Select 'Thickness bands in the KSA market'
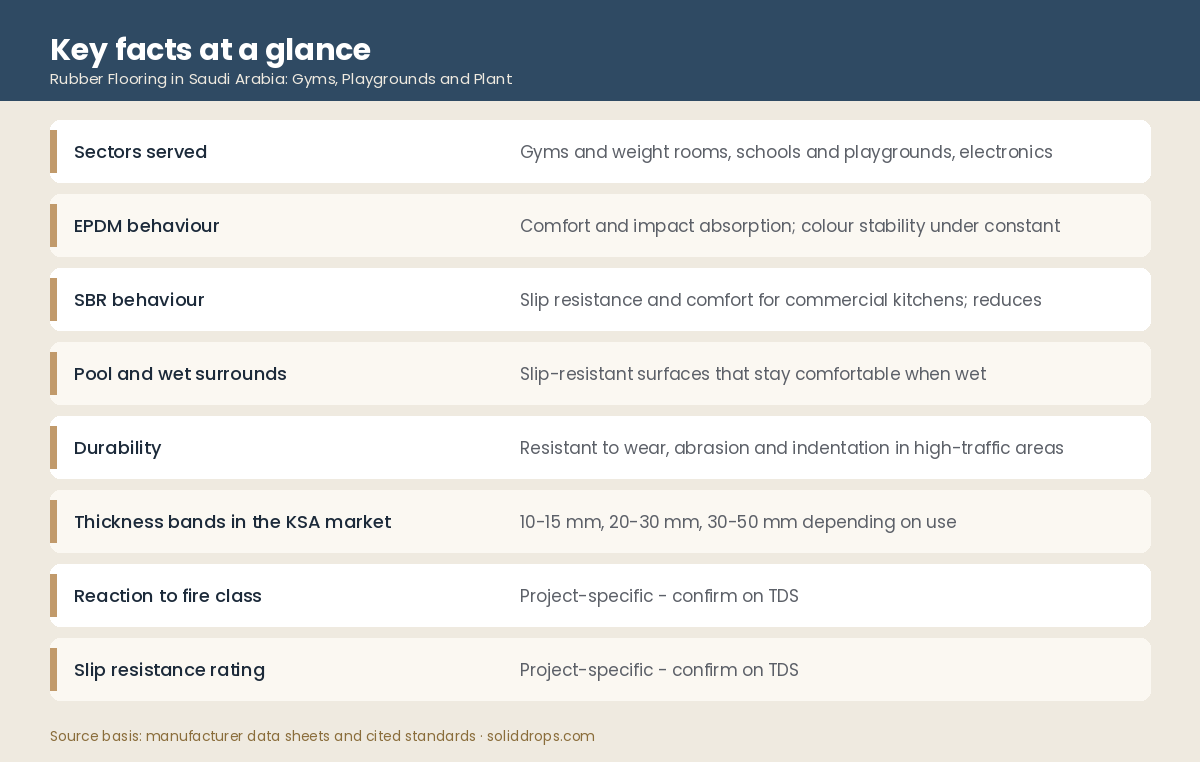This screenshot has width=1200, height=762. (232, 522)
